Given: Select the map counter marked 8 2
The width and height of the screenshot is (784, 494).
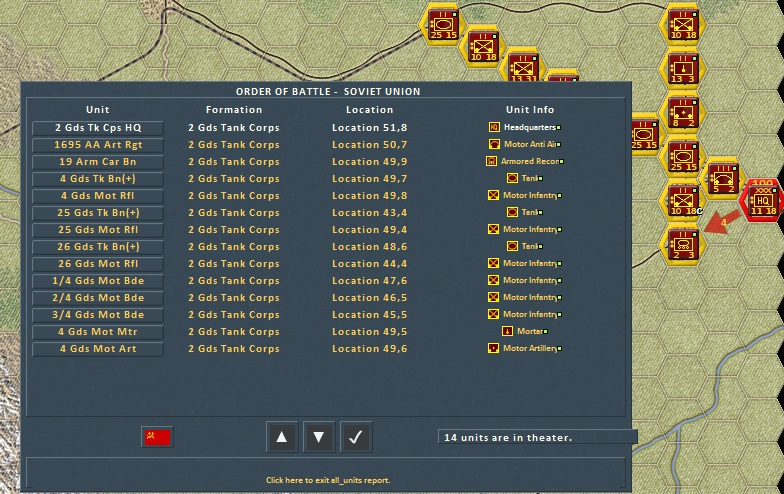Looking at the screenshot, I should tap(682, 112).
